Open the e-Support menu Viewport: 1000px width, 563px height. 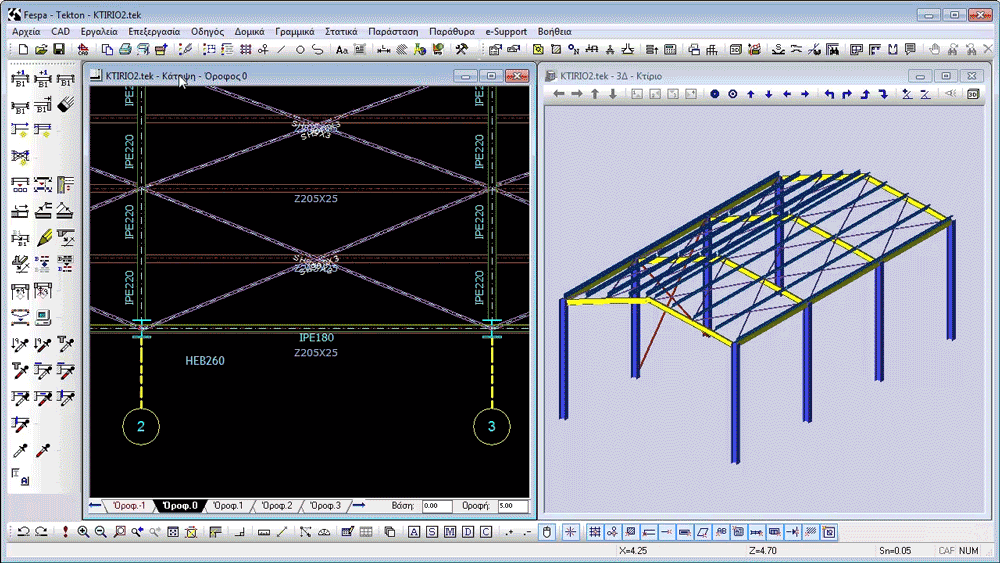tap(506, 31)
